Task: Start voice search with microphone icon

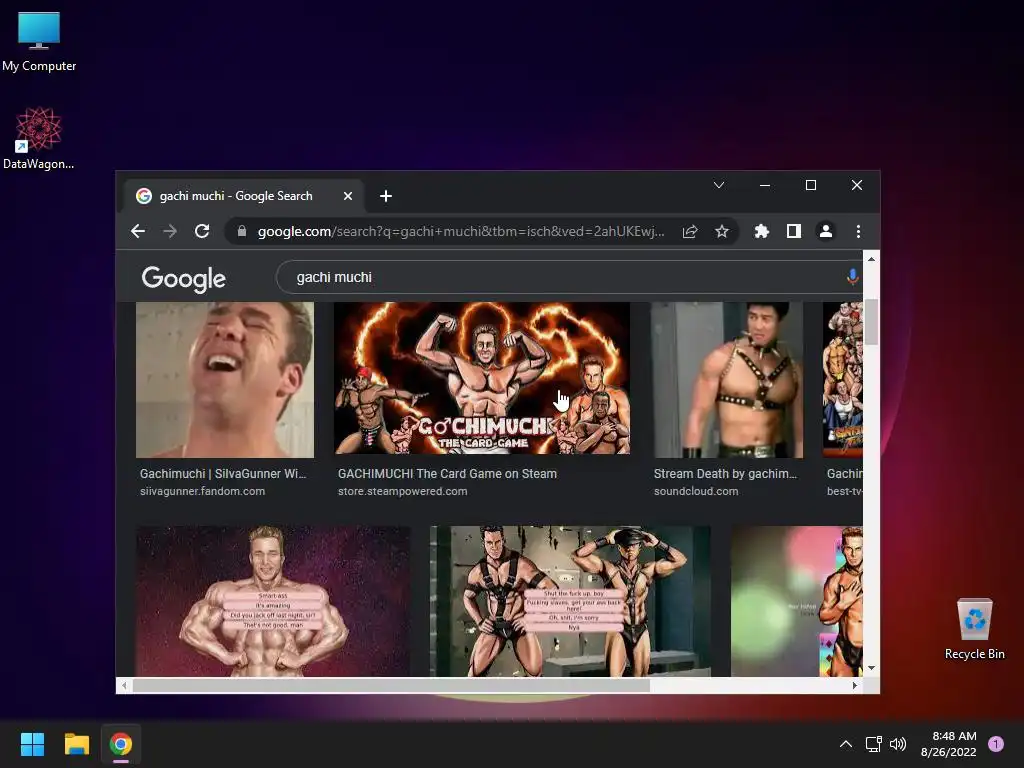Action: 852,277
